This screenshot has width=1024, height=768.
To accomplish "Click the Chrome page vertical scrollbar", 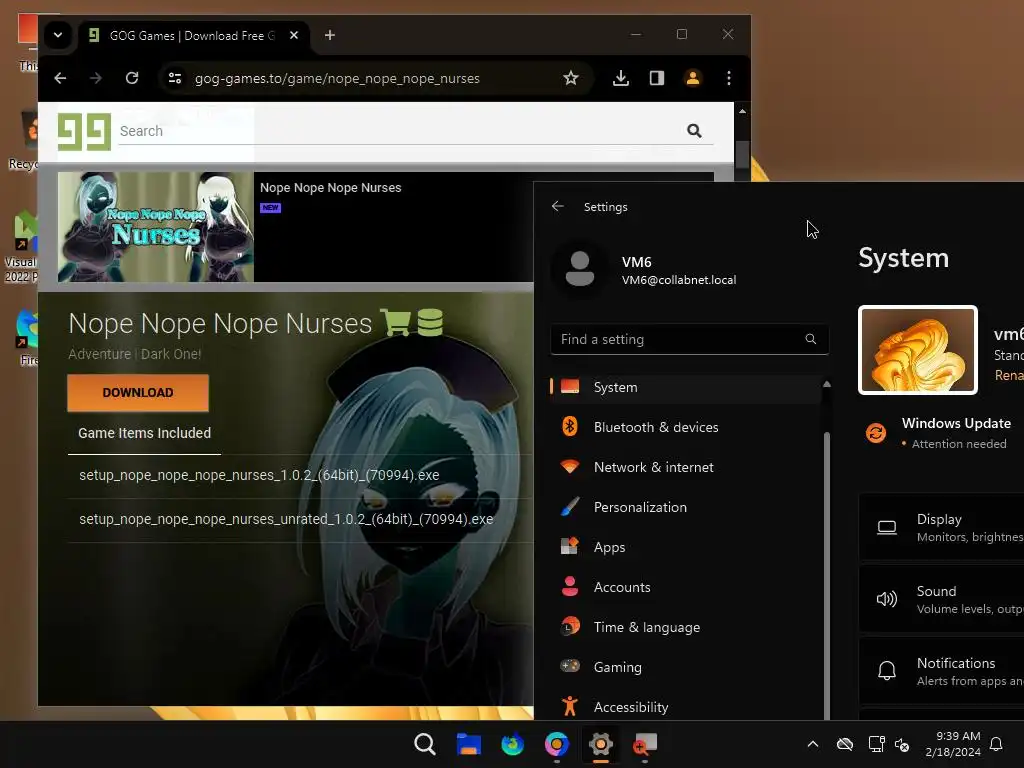I will tap(742, 154).
